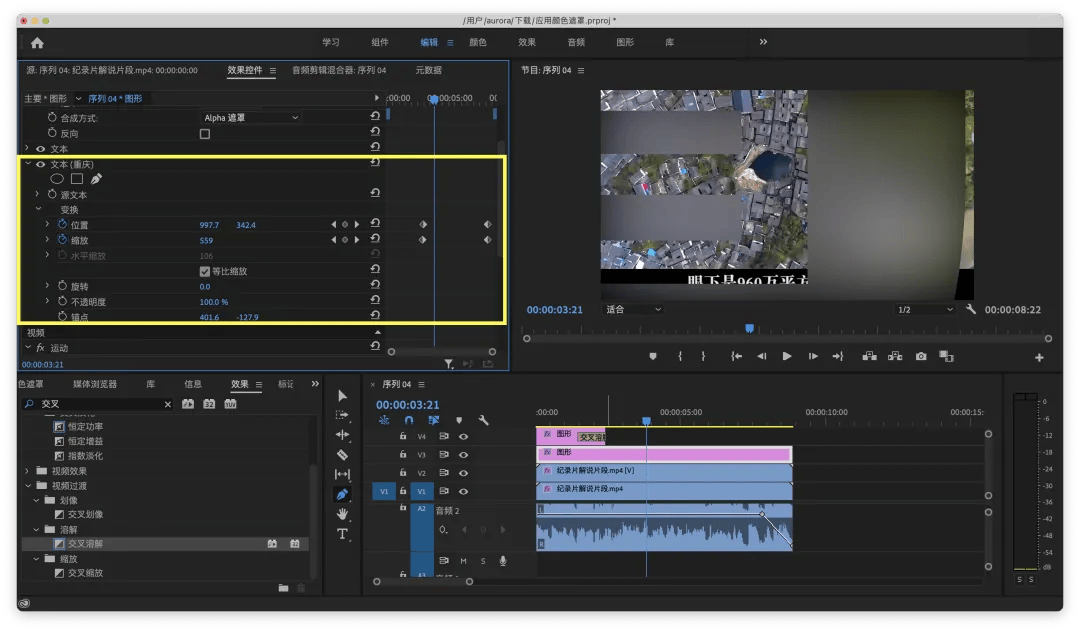Select the 交叉缩放 transition
This screenshot has width=1080, height=631.
85,573
